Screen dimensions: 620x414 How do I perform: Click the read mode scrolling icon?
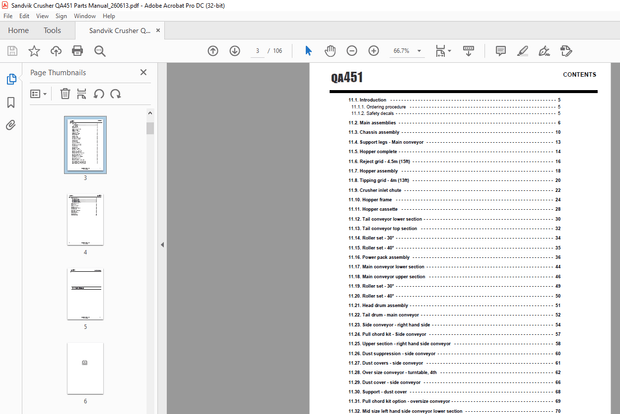click(468, 51)
